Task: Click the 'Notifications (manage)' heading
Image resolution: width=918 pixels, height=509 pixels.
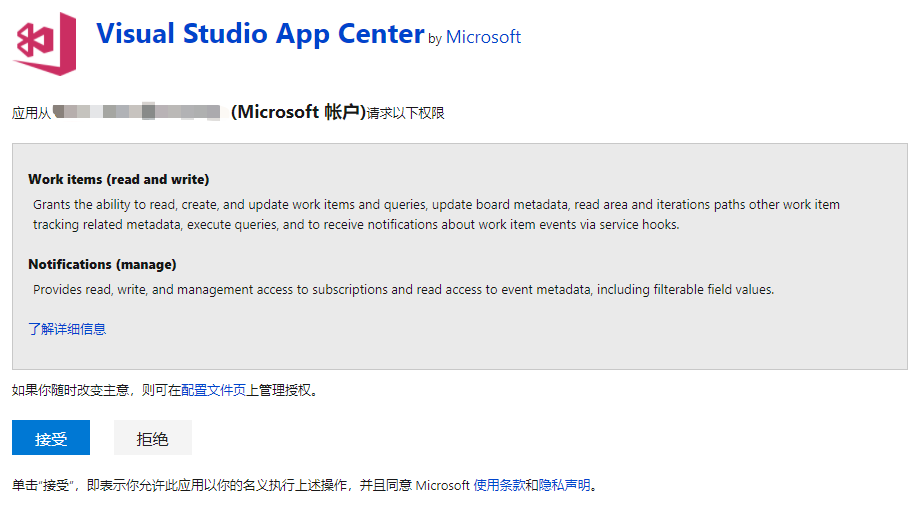Action: point(102,264)
